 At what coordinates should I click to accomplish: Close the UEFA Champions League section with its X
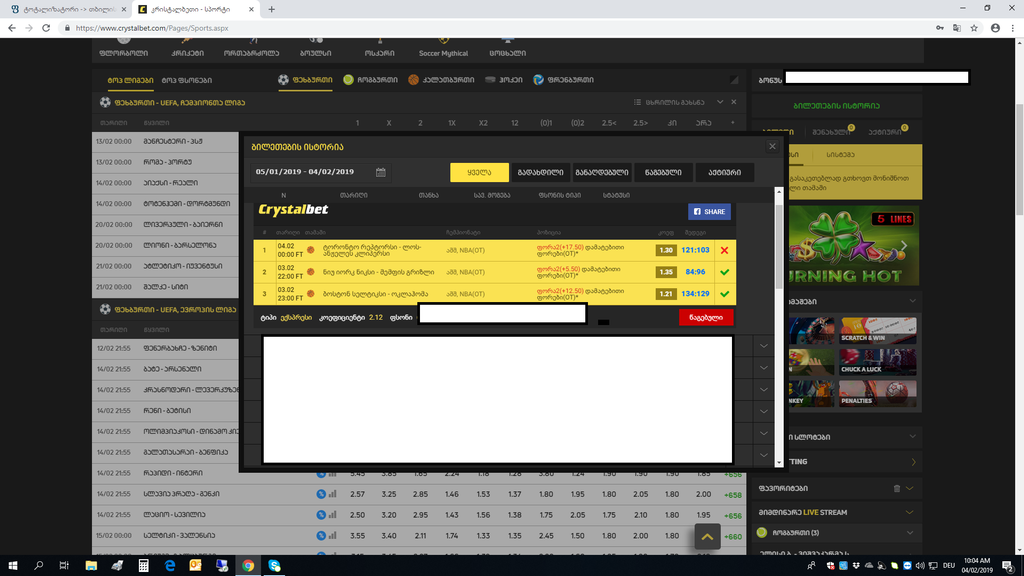click(733, 103)
